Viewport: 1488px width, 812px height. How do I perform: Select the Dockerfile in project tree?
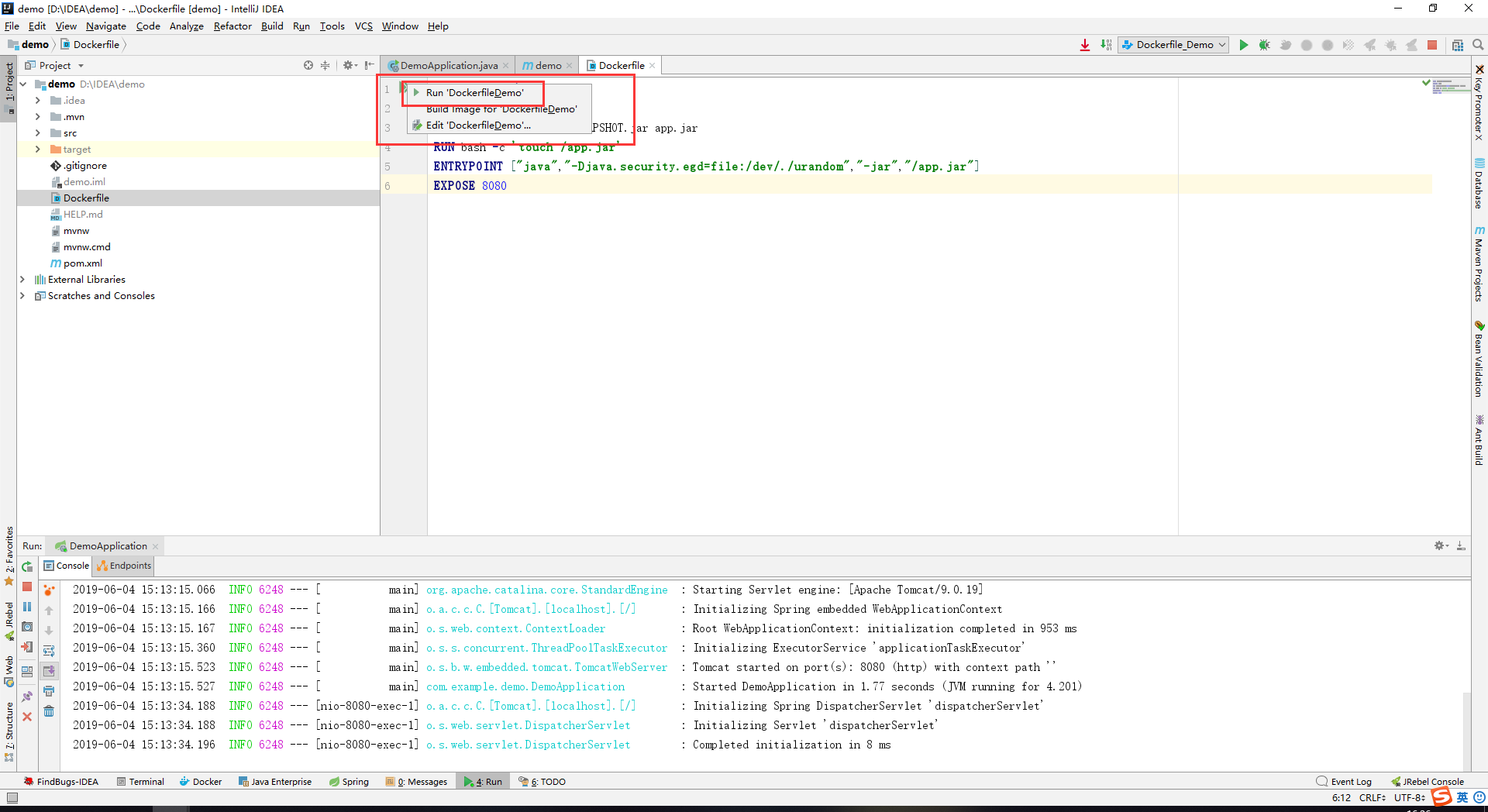(x=86, y=198)
